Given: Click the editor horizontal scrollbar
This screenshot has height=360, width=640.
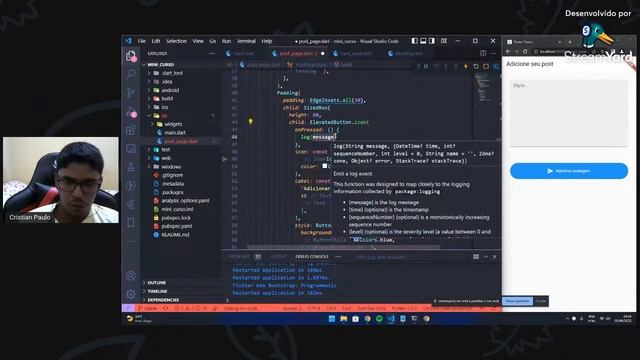Looking at the screenshot, I should point(344,247).
